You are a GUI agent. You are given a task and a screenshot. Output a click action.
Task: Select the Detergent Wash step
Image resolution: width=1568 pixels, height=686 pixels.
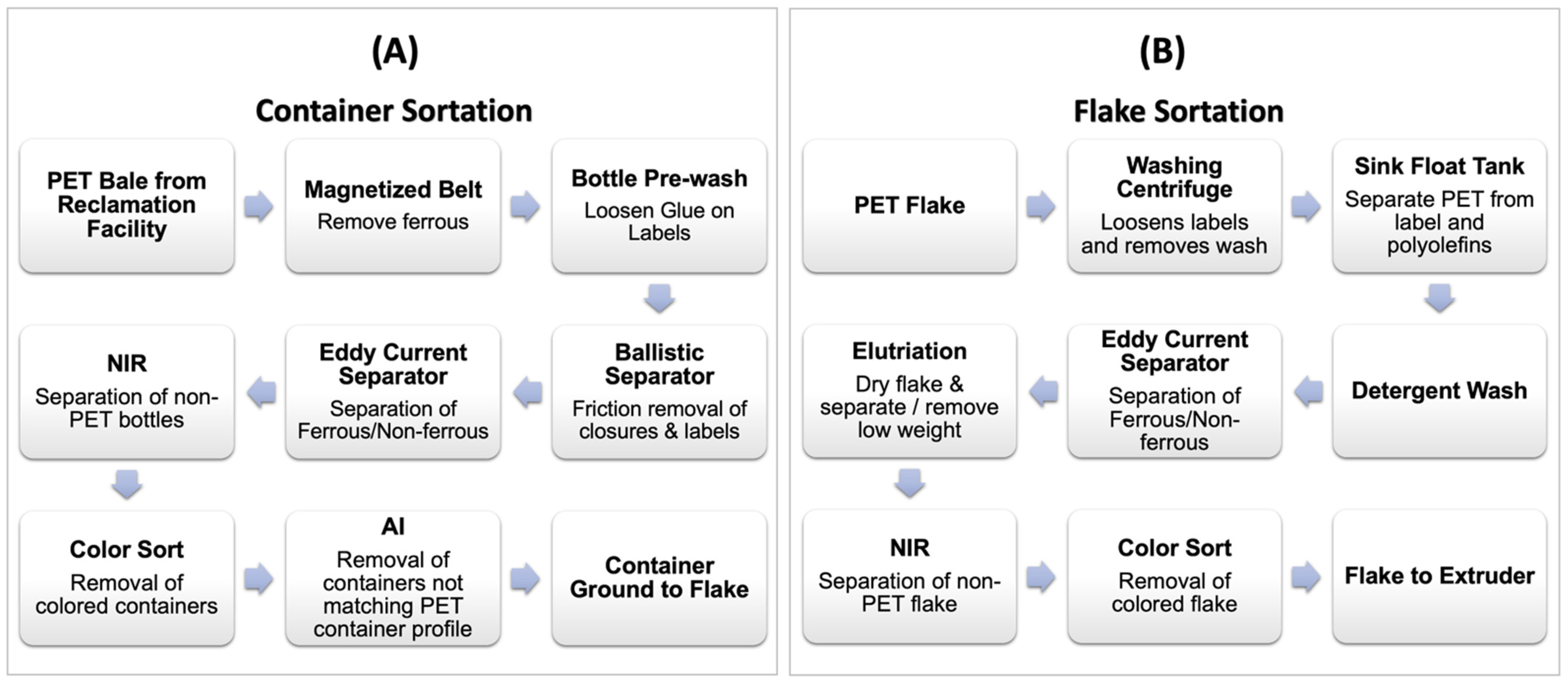tap(1440, 391)
